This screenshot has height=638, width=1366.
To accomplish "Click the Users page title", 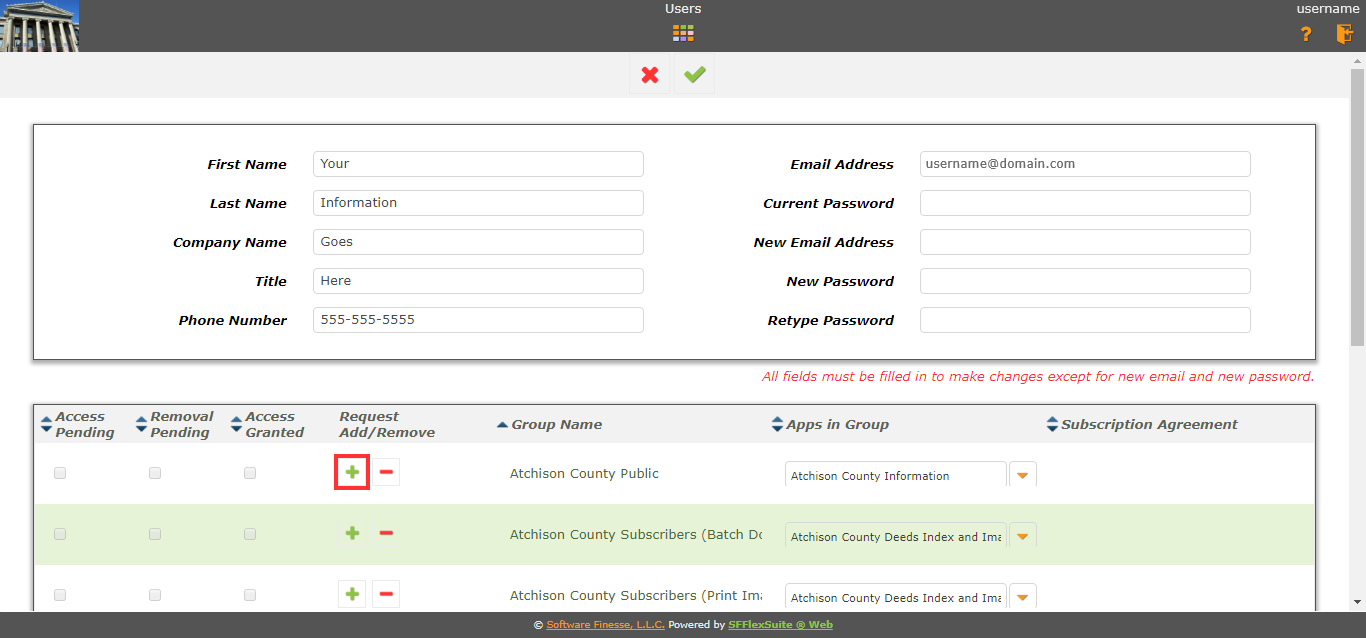I will click(683, 9).
